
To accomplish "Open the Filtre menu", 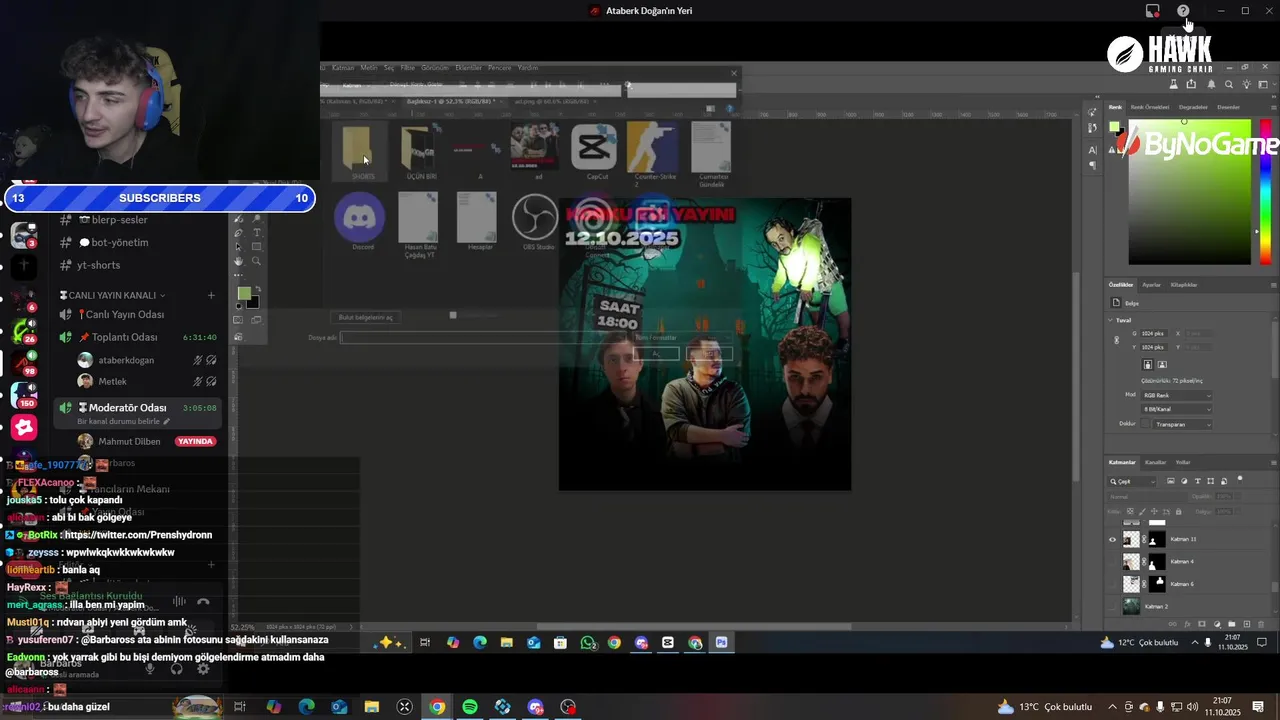I will (407, 68).
